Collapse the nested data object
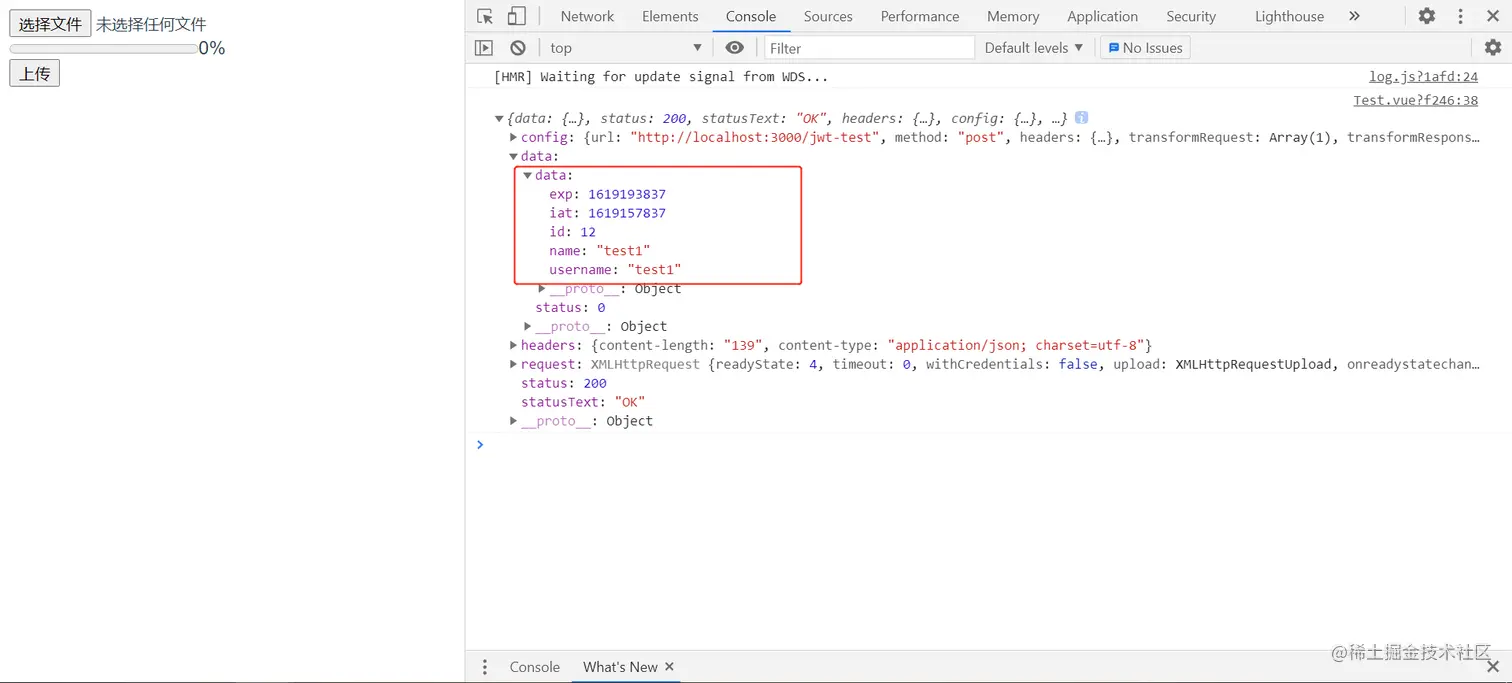 click(x=528, y=176)
